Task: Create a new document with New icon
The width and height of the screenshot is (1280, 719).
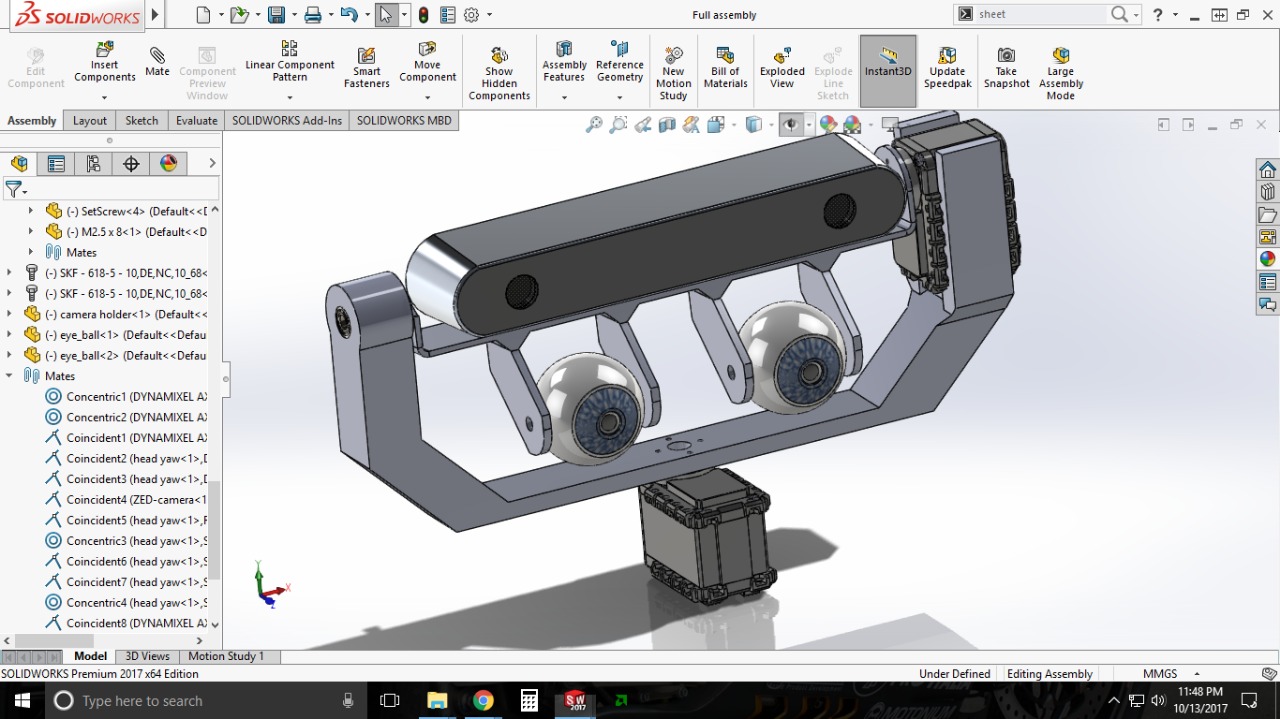Action: (204, 15)
